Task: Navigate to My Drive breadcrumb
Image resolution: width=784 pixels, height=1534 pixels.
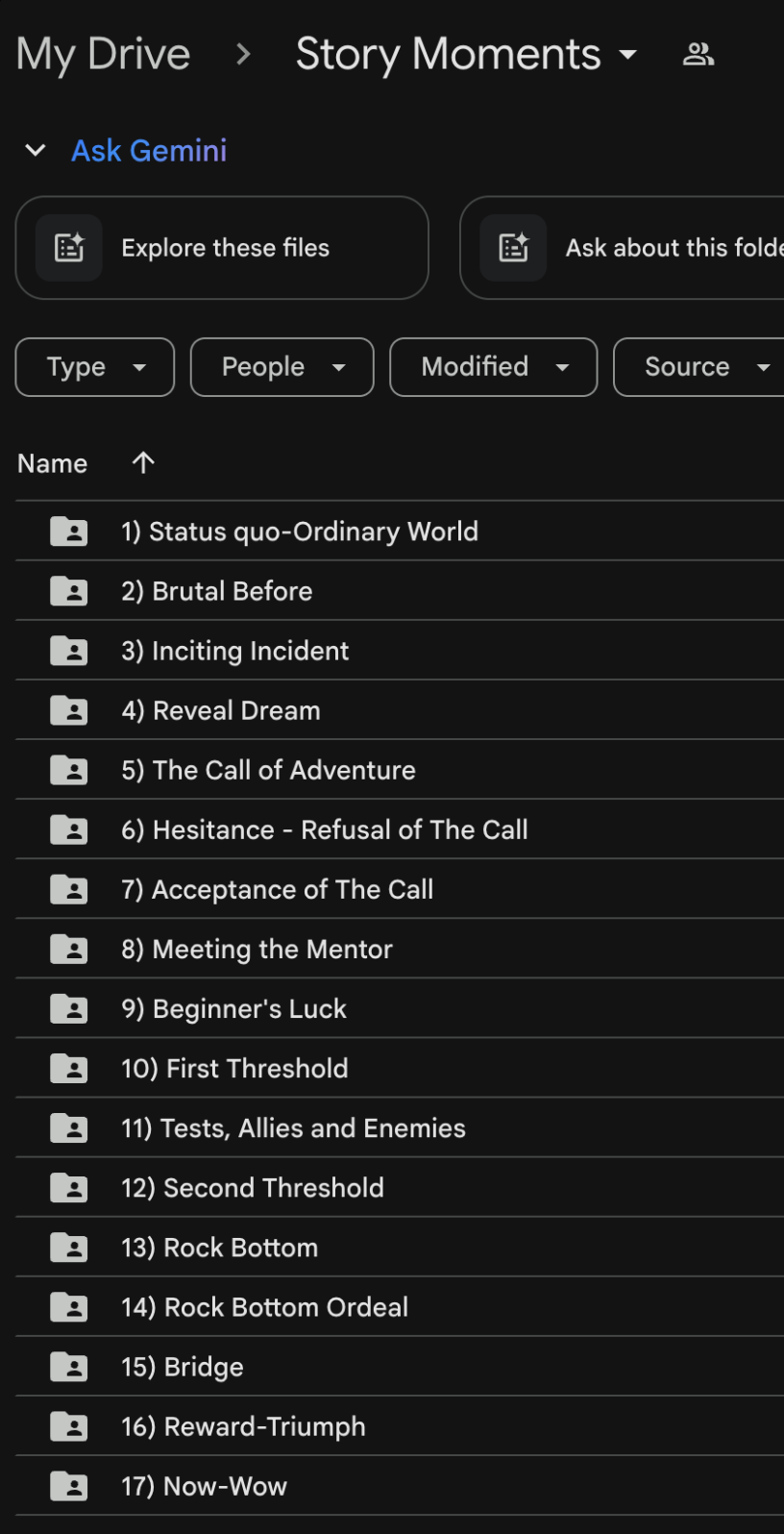Action: [x=104, y=55]
